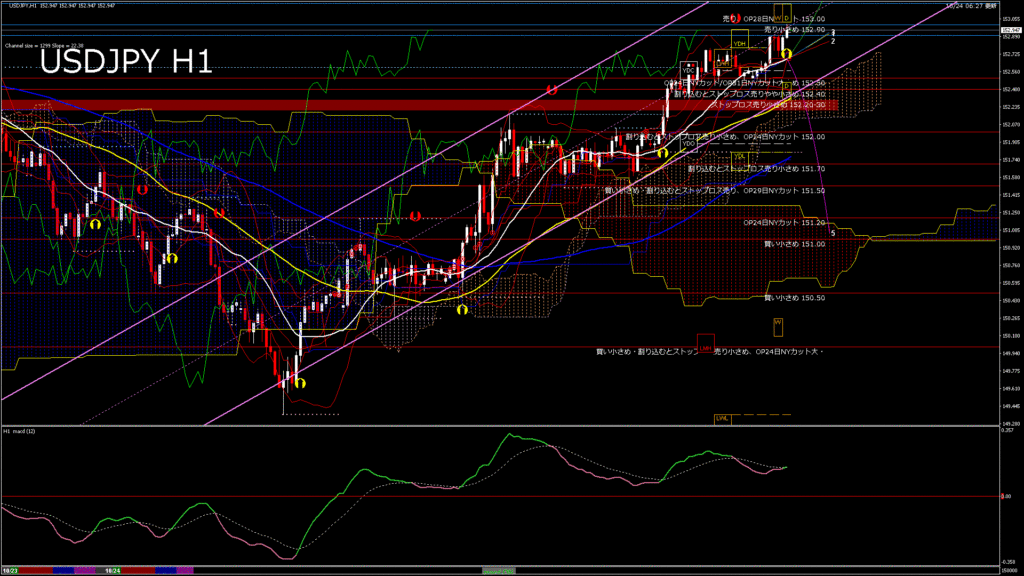Click the yellow arrow marker at the lowest candle
1024x576 pixels.
[x=299, y=382]
